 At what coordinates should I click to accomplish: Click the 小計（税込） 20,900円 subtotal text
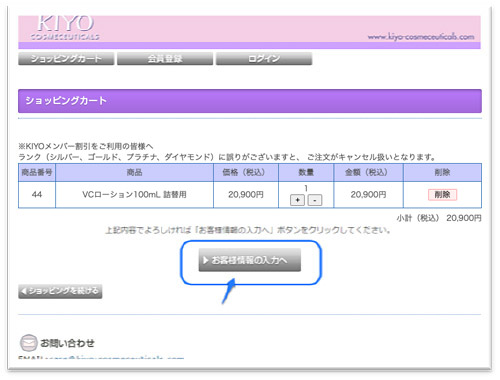(x=439, y=218)
